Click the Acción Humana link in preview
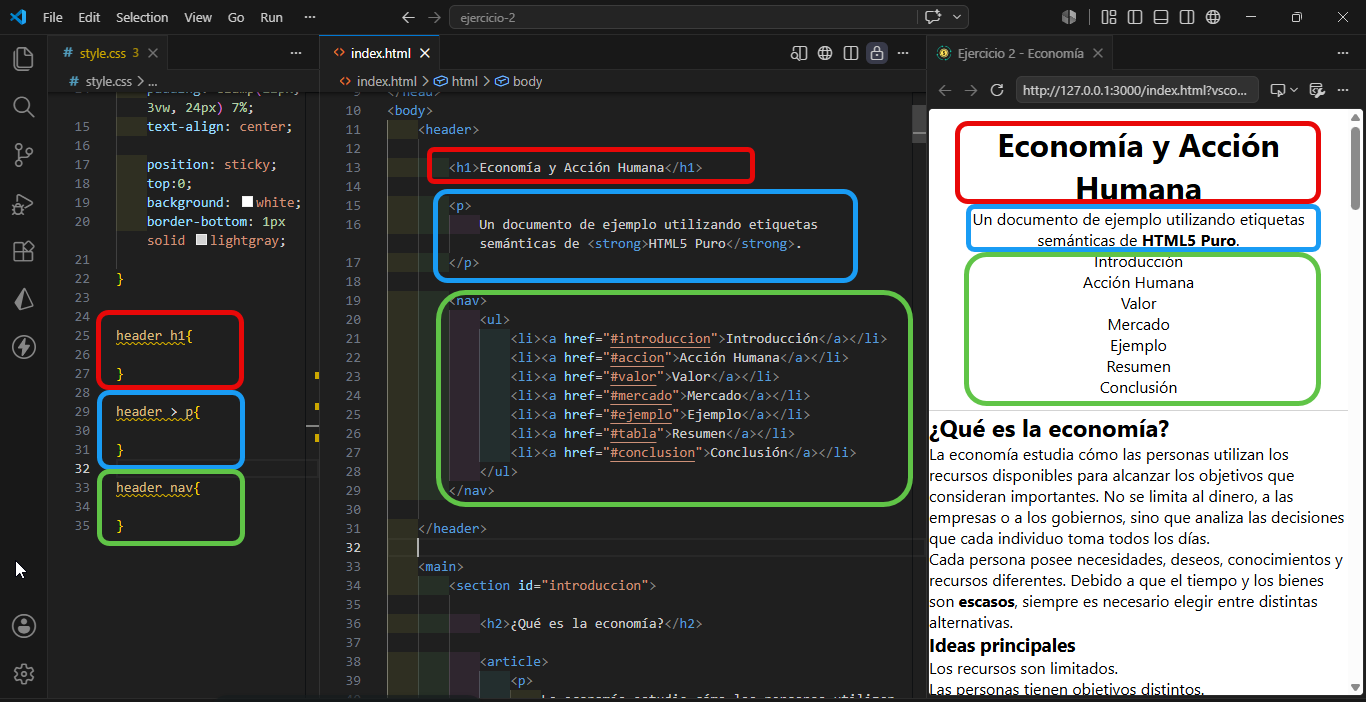Screen dimensions: 1366x702 coord(1138,283)
